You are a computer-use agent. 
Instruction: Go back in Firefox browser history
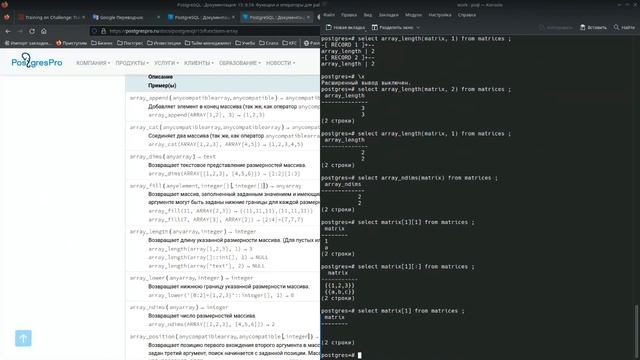tap(8, 31)
